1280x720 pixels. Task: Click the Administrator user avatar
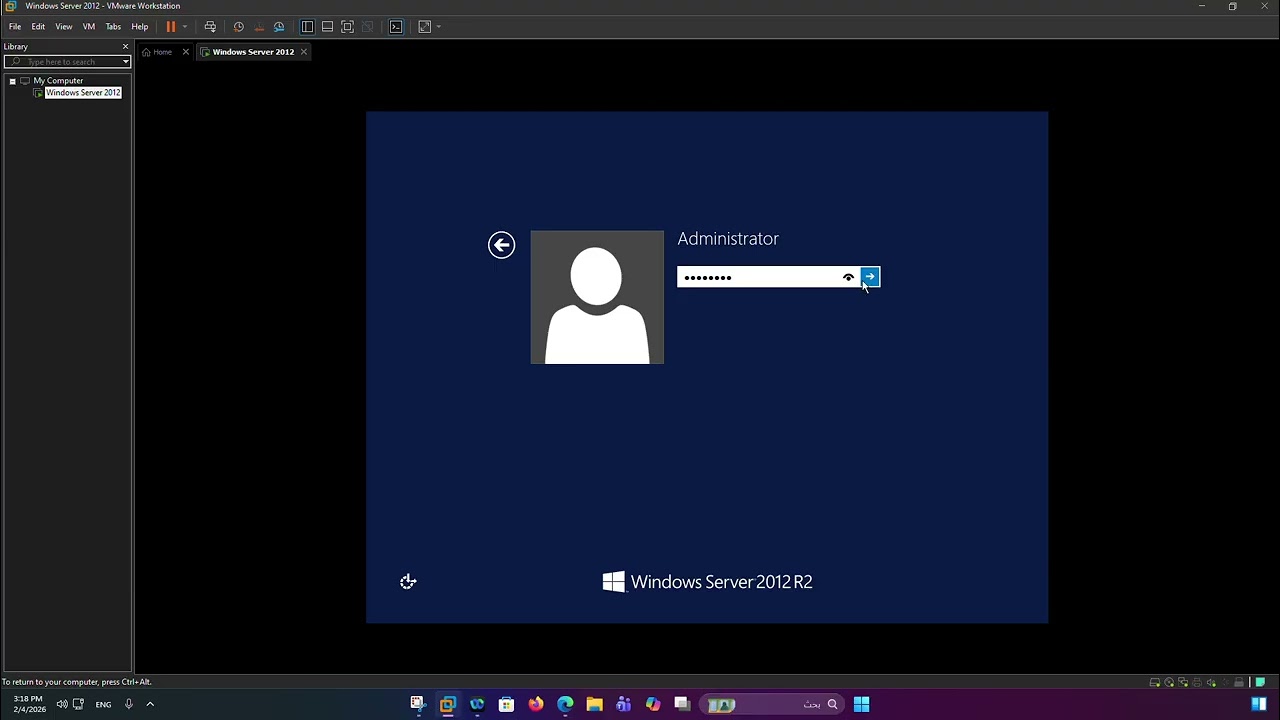click(x=597, y=297)
